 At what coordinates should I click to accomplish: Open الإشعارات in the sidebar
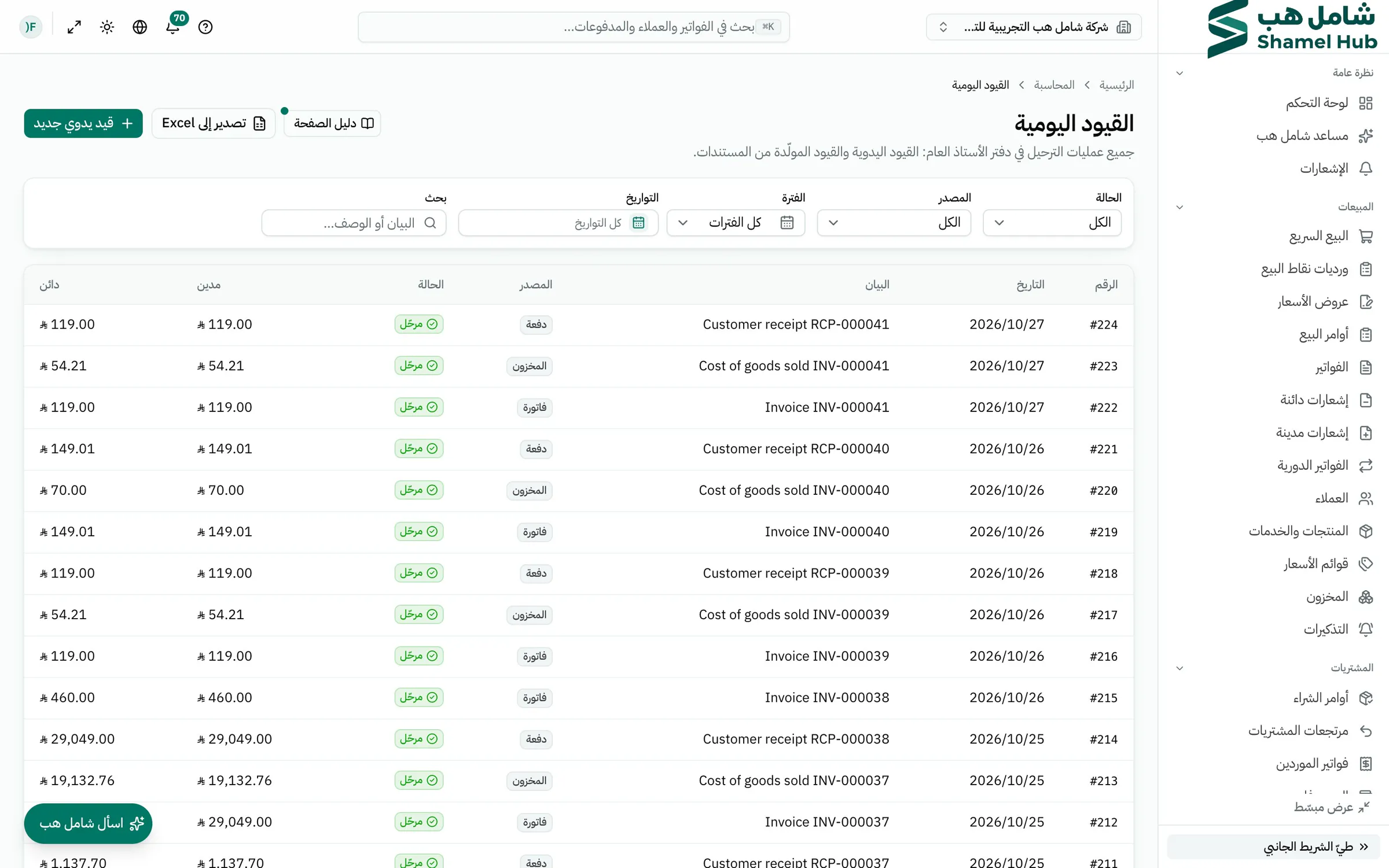click(x=1336, y=168)
